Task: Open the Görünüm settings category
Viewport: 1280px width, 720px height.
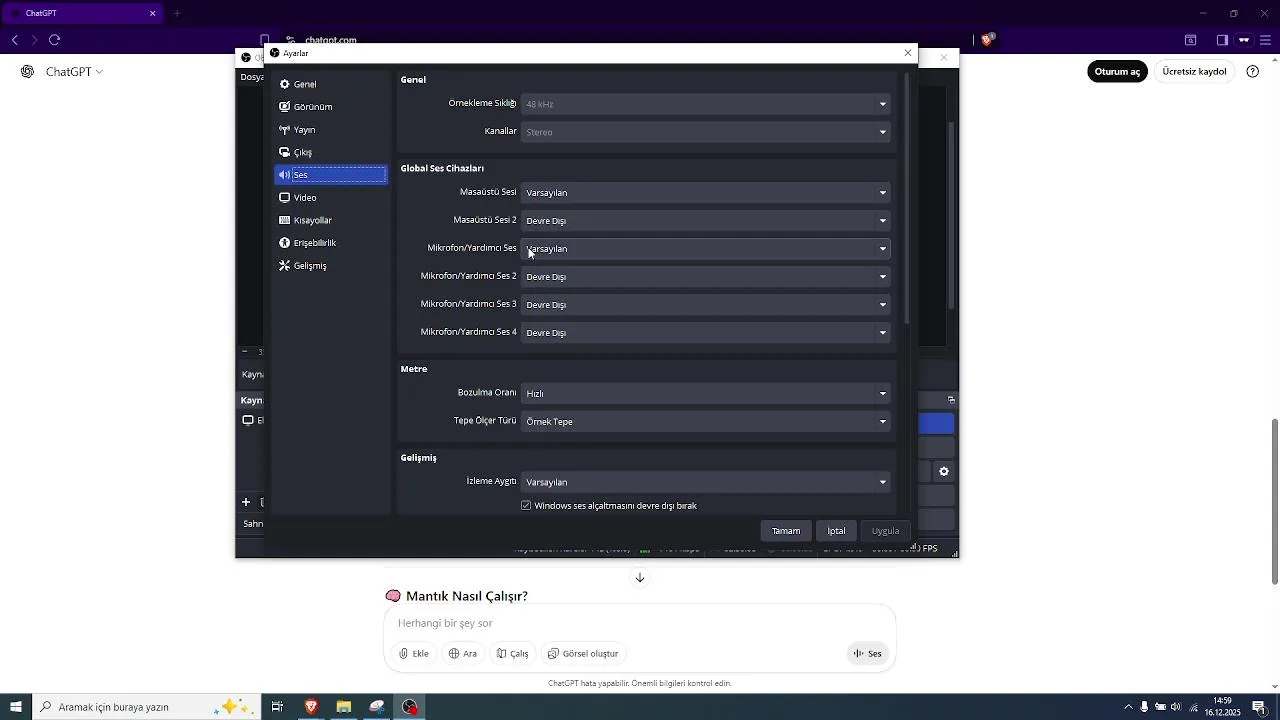Action: 331,107
